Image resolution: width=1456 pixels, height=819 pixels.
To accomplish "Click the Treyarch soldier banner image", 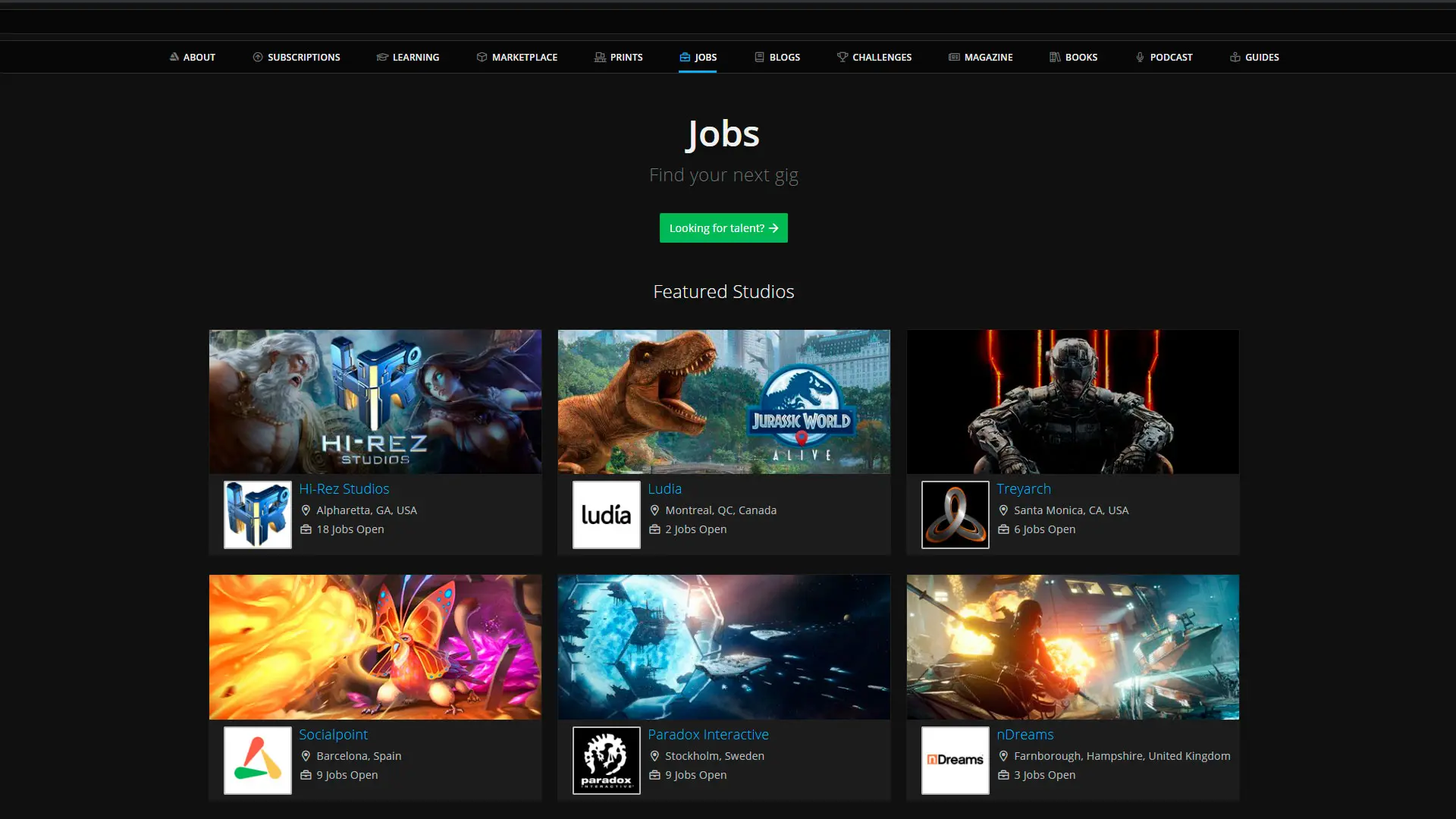I will pos(1073,402).
